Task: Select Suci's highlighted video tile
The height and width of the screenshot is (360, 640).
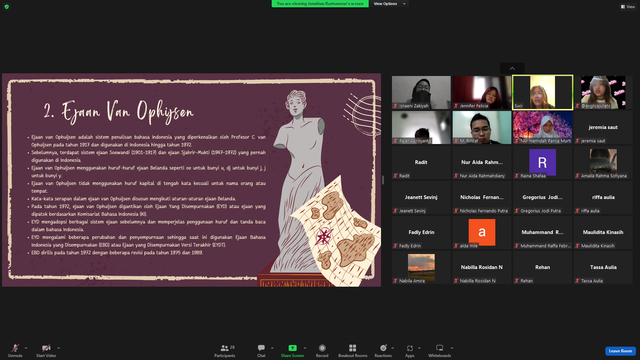Action: point(542,92)
